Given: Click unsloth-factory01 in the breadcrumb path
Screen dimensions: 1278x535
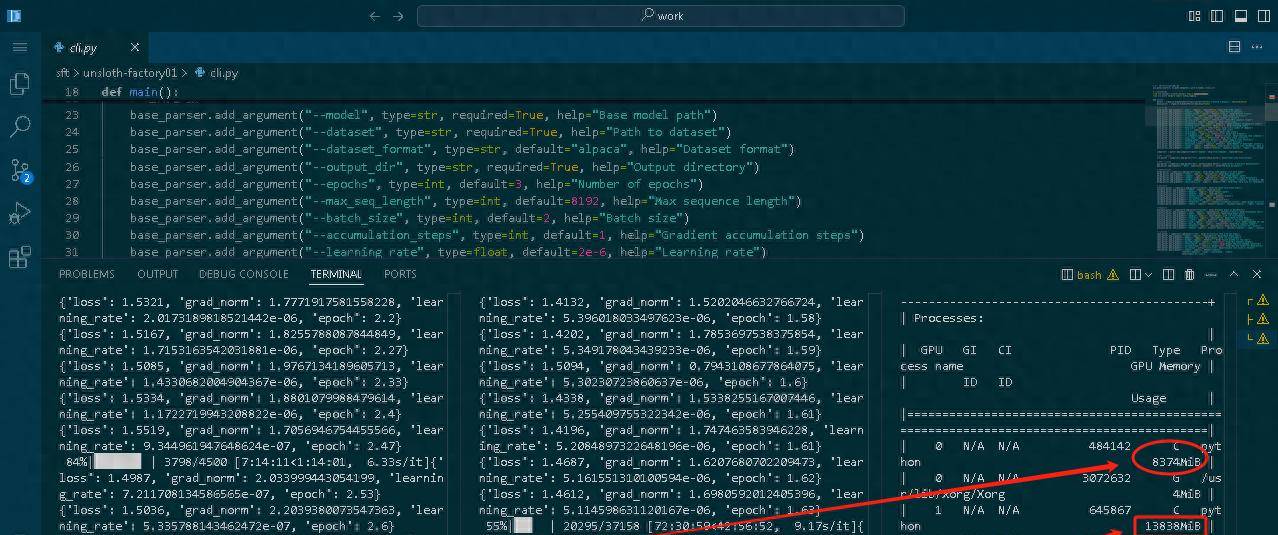Looking at the screenshot, I should 130,73.
